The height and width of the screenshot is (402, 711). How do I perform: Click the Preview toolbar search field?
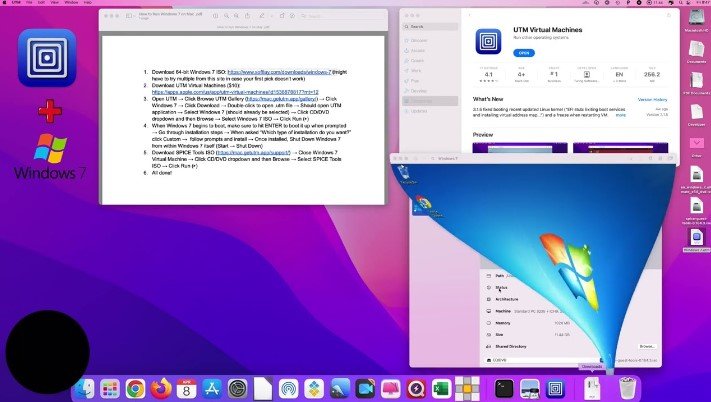341,16
